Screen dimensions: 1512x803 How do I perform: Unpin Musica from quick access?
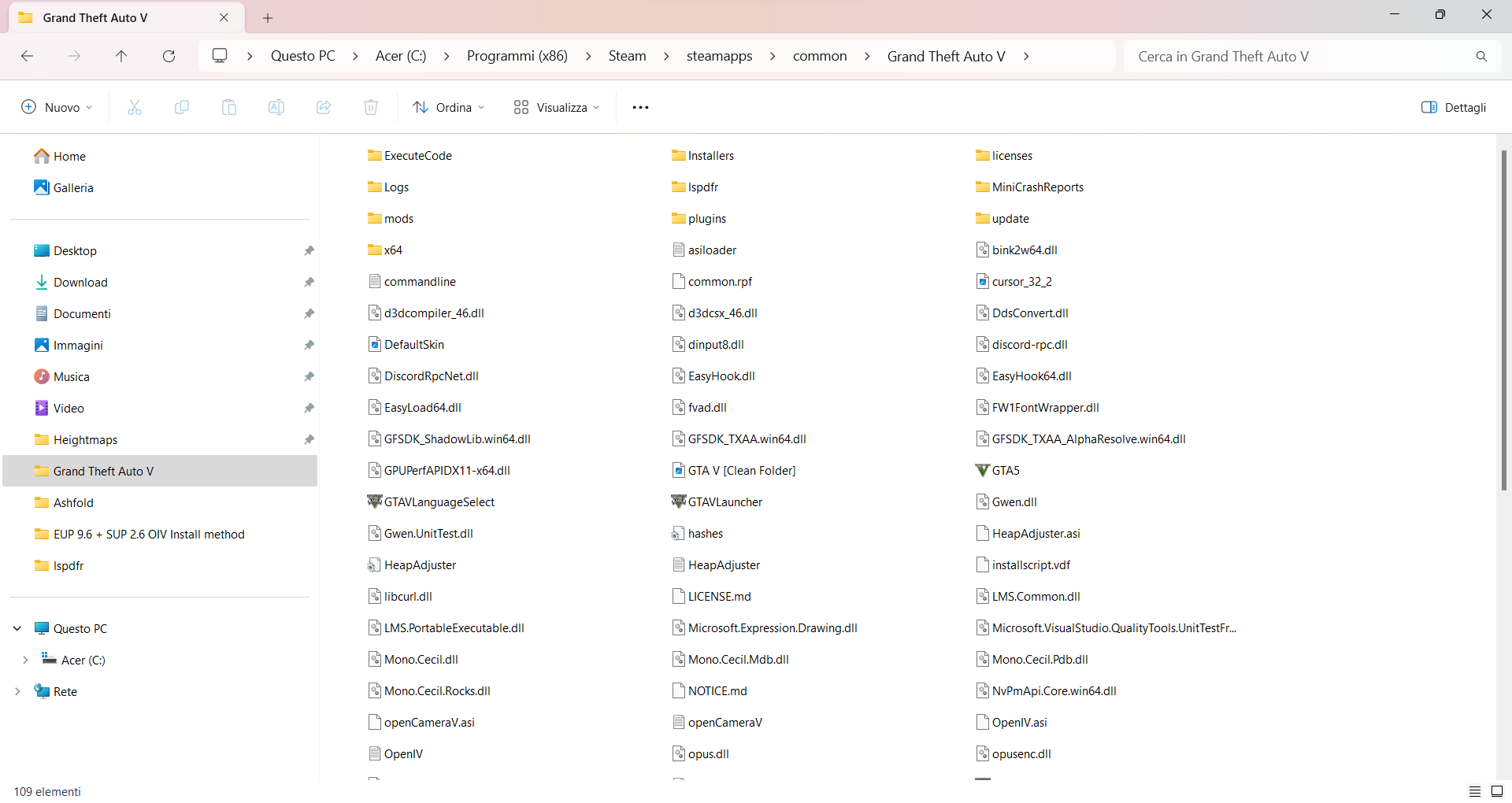pos(309,377)
